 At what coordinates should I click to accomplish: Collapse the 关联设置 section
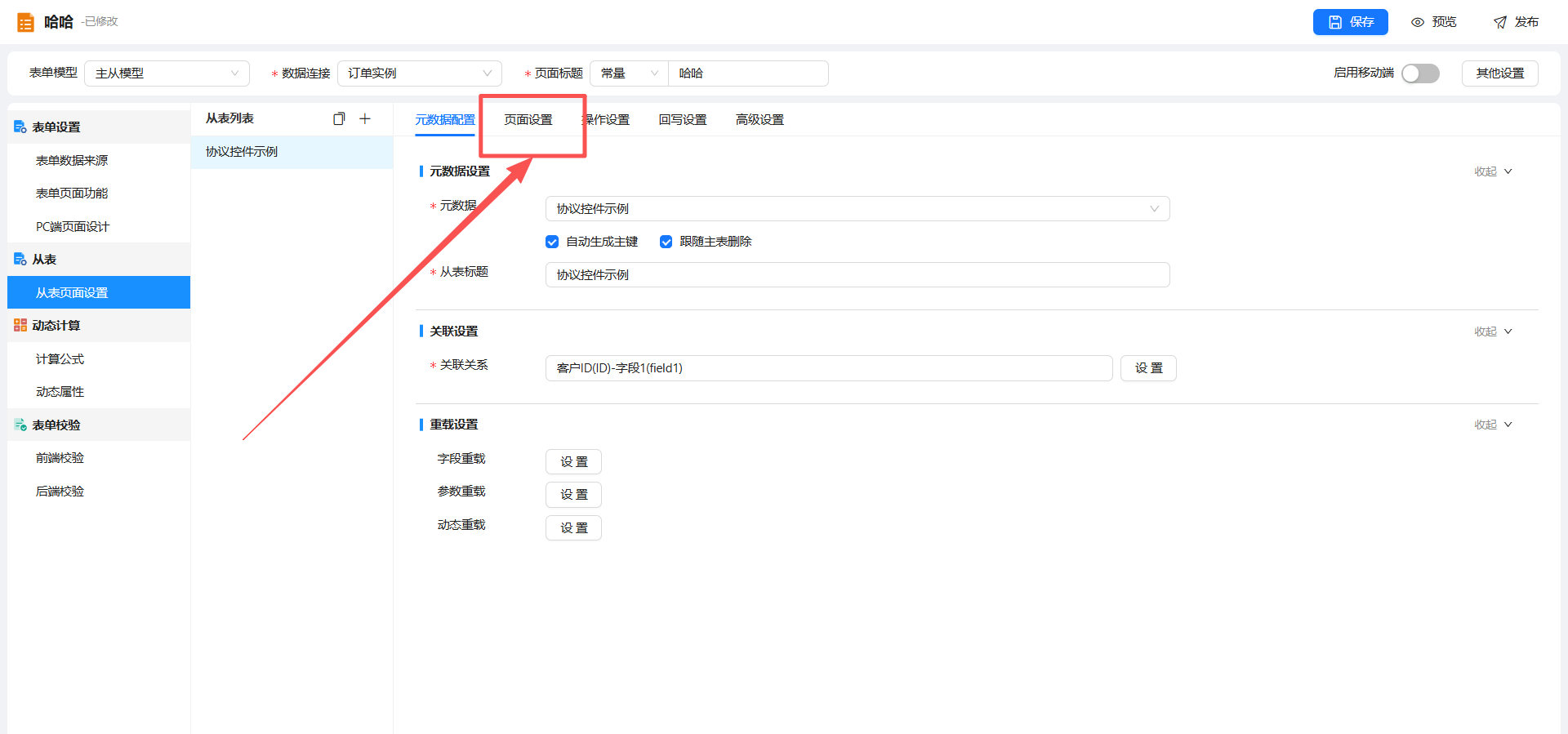[x=1493, y=331]
